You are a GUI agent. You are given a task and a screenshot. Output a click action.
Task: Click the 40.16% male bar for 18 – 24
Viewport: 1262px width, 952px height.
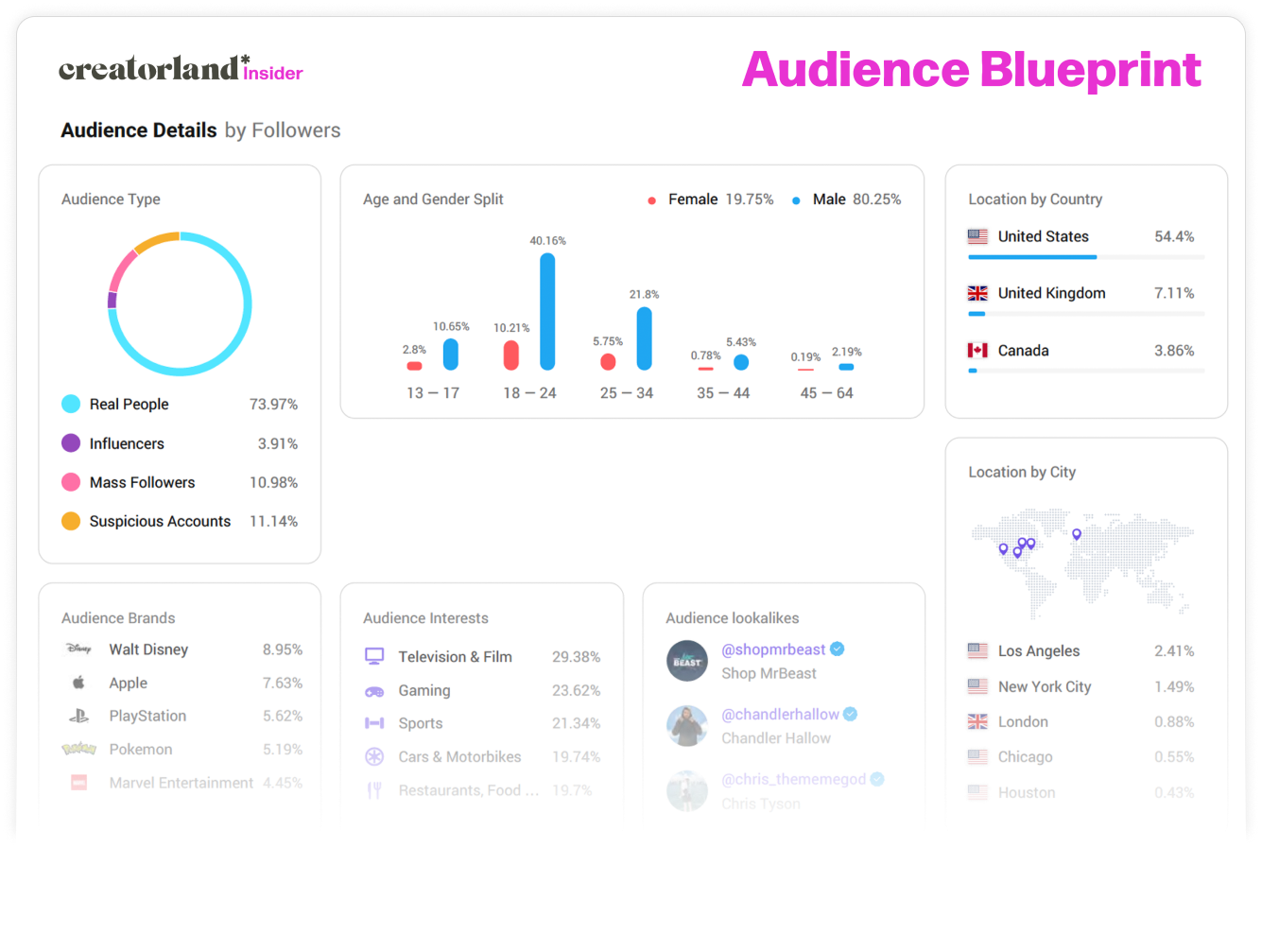[547, 311]
